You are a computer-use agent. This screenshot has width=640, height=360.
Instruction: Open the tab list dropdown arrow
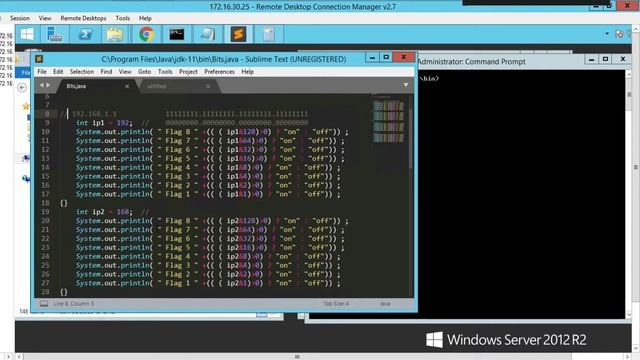click(x=405, y=85)
